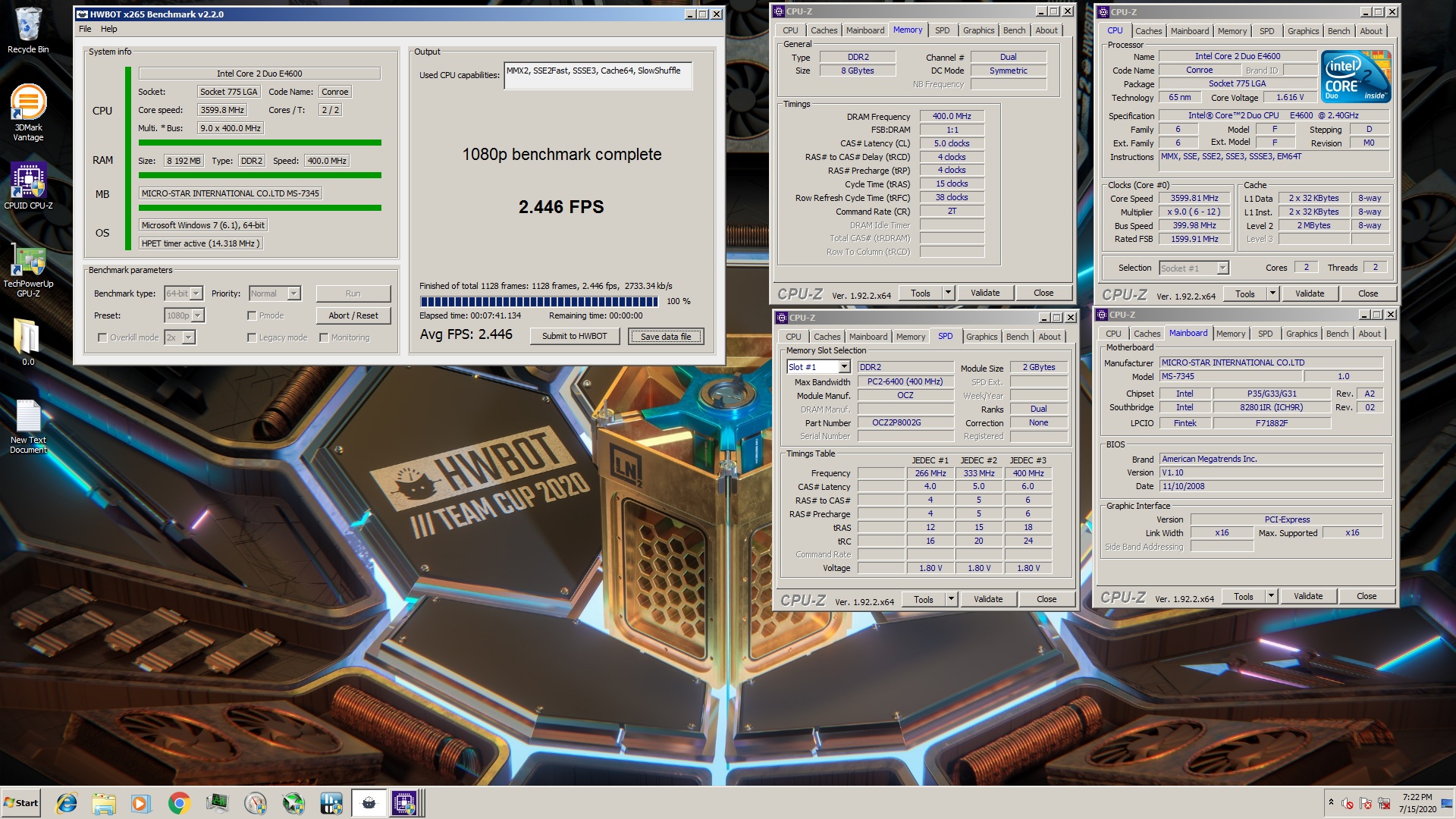Viewport: 1456px width, 819px height.
Task: Select the New Text Document file icon
Action: tap(28, 427)
